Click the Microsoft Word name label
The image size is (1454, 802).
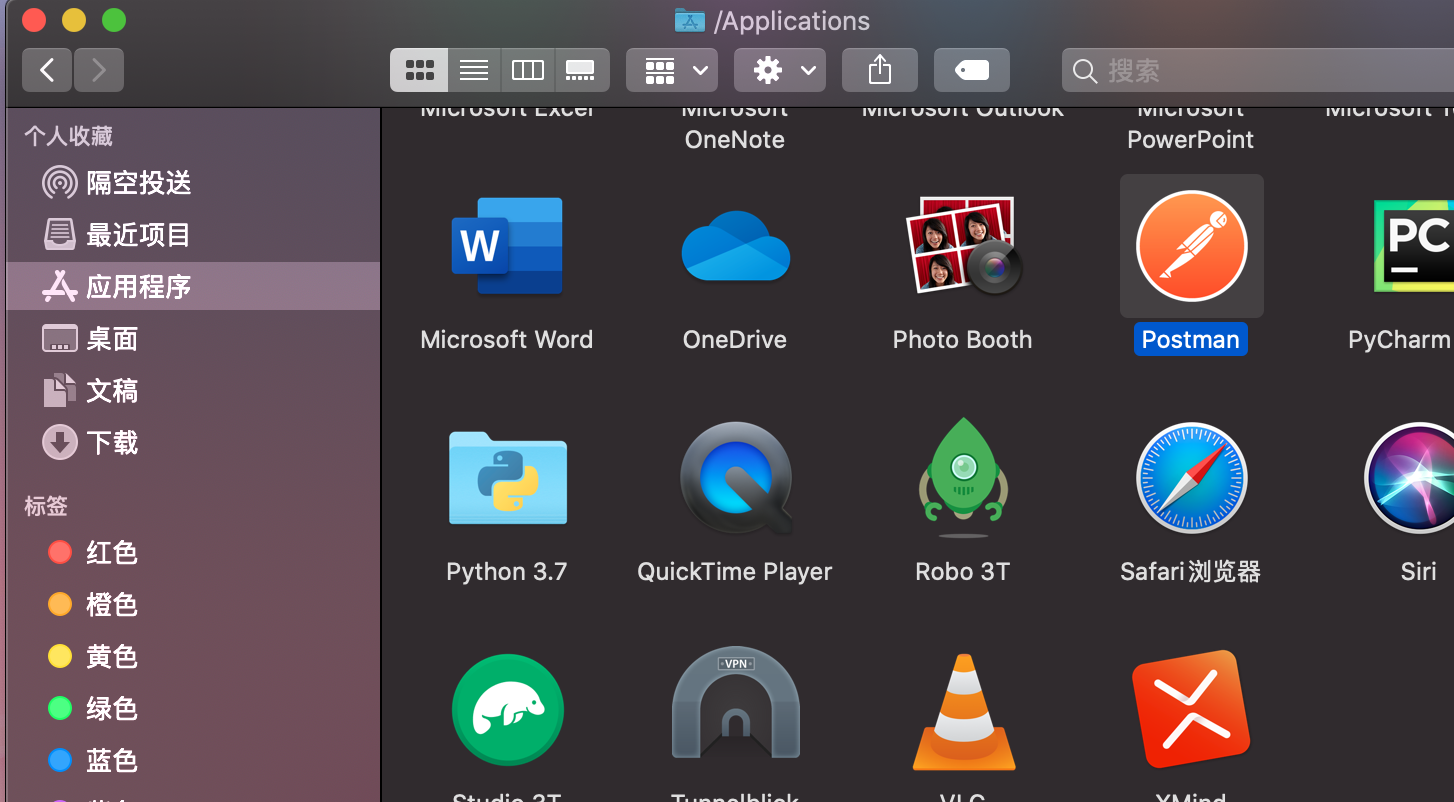click(507, 339)
